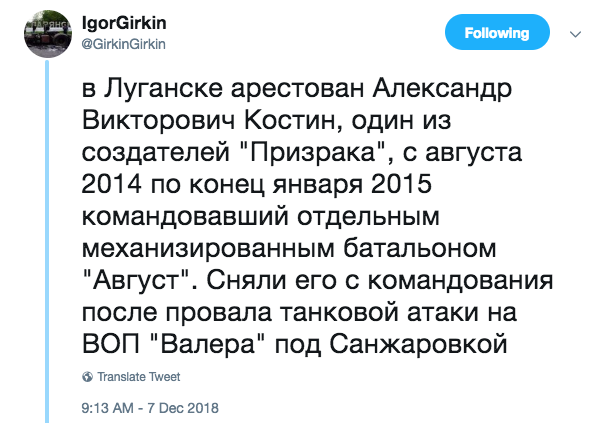Click the word "механизированным" in tweet body
Viewport: 599px width, 423px height.
208,249
